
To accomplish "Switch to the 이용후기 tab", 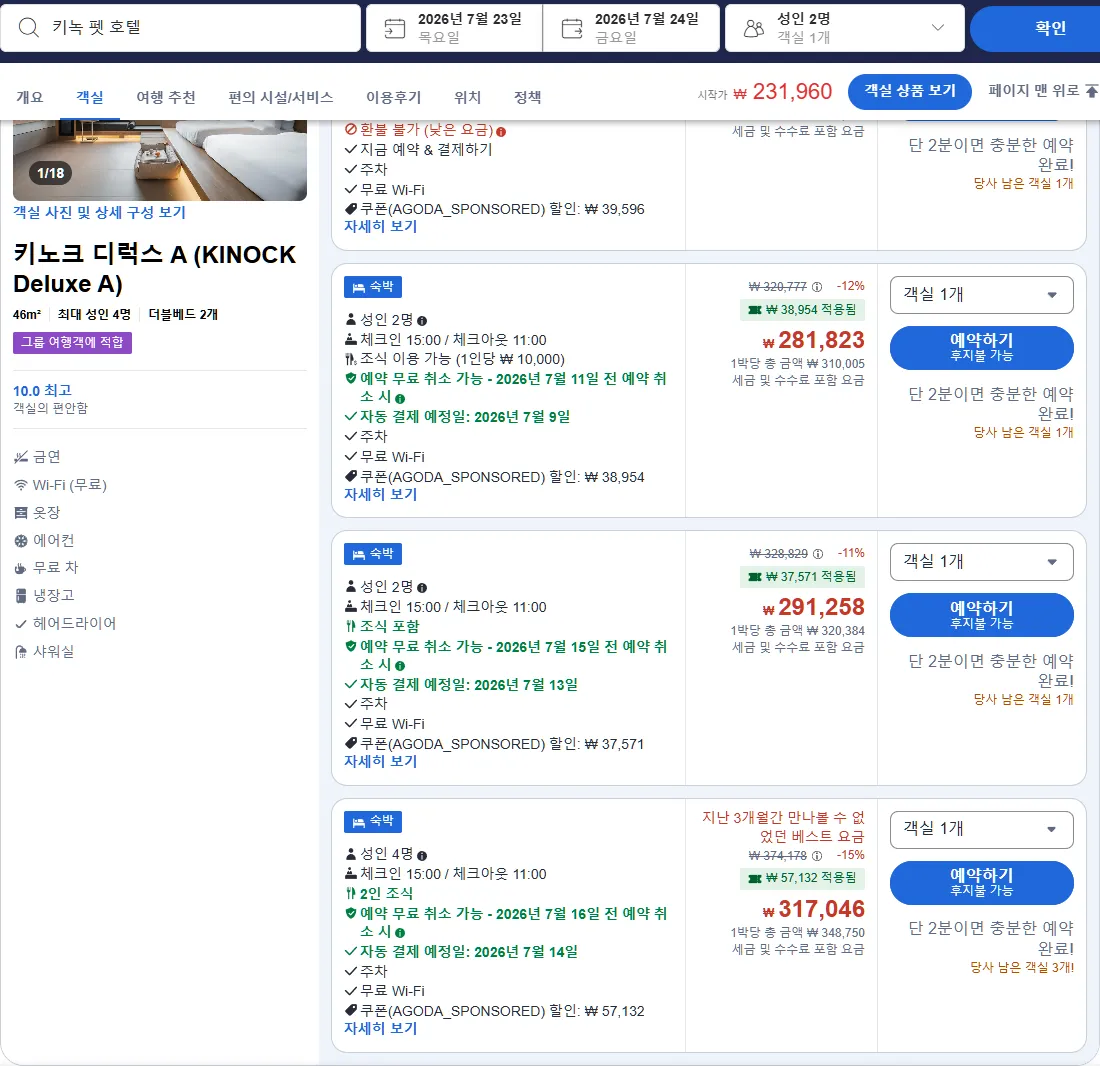I will [x=394, y=97].
